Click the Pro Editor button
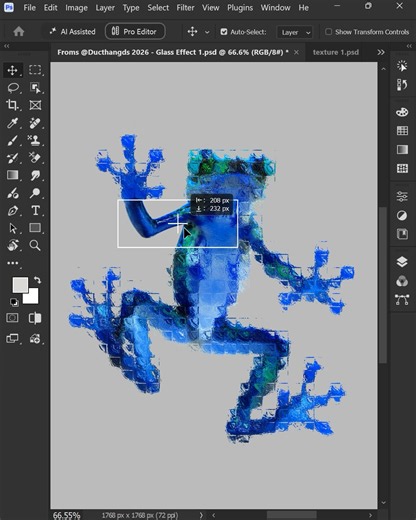The image size is (416, 520). [135, 31]
